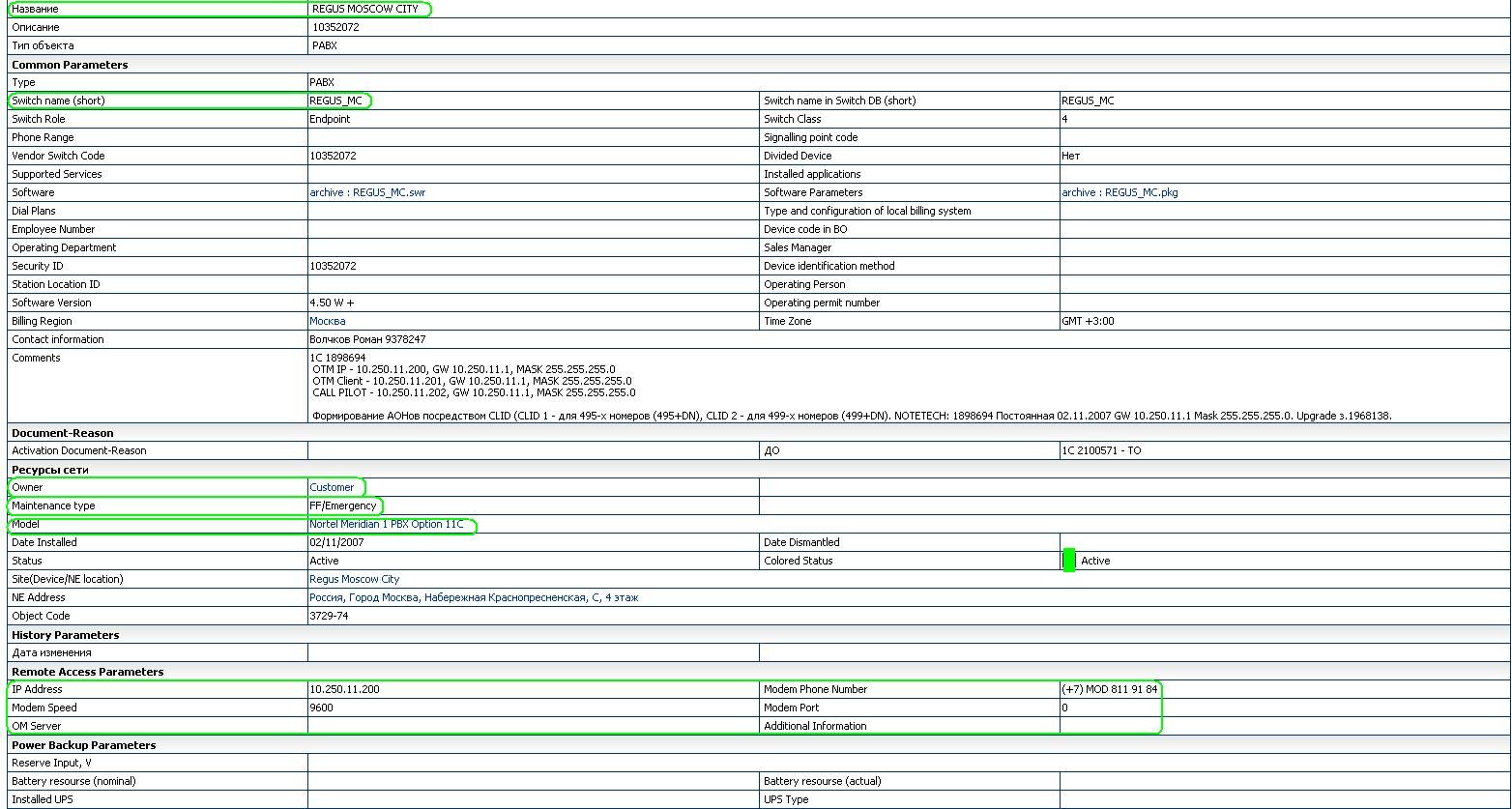Click the Device identification method label
The image size is (1512, 809).
click(x=829, y=266)
